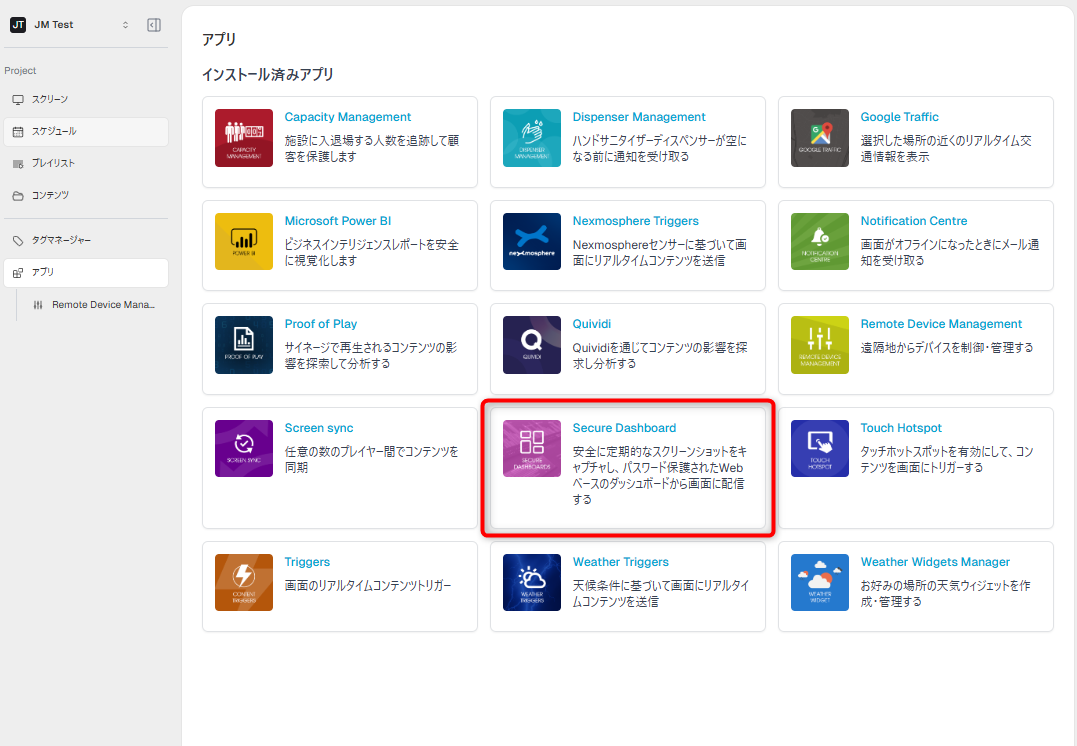Open the Triggers app icon
The width and height of the screenshot is (1077, 746).
[x=244, y=583]
